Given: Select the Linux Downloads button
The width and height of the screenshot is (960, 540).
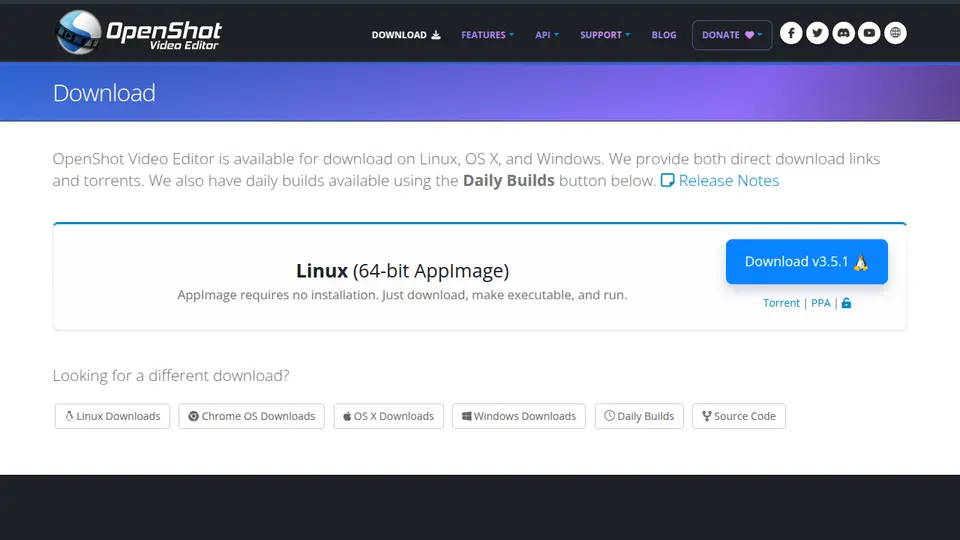Looking at the screenshot, I should pyautogui.click(x=112, y=416).
